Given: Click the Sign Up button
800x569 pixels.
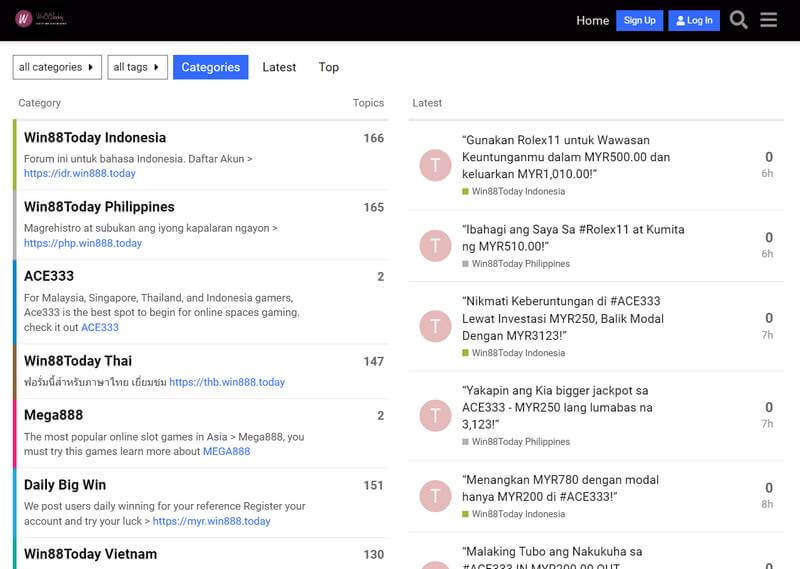Looking at the screenshot, I should click(x=639, y=20).
